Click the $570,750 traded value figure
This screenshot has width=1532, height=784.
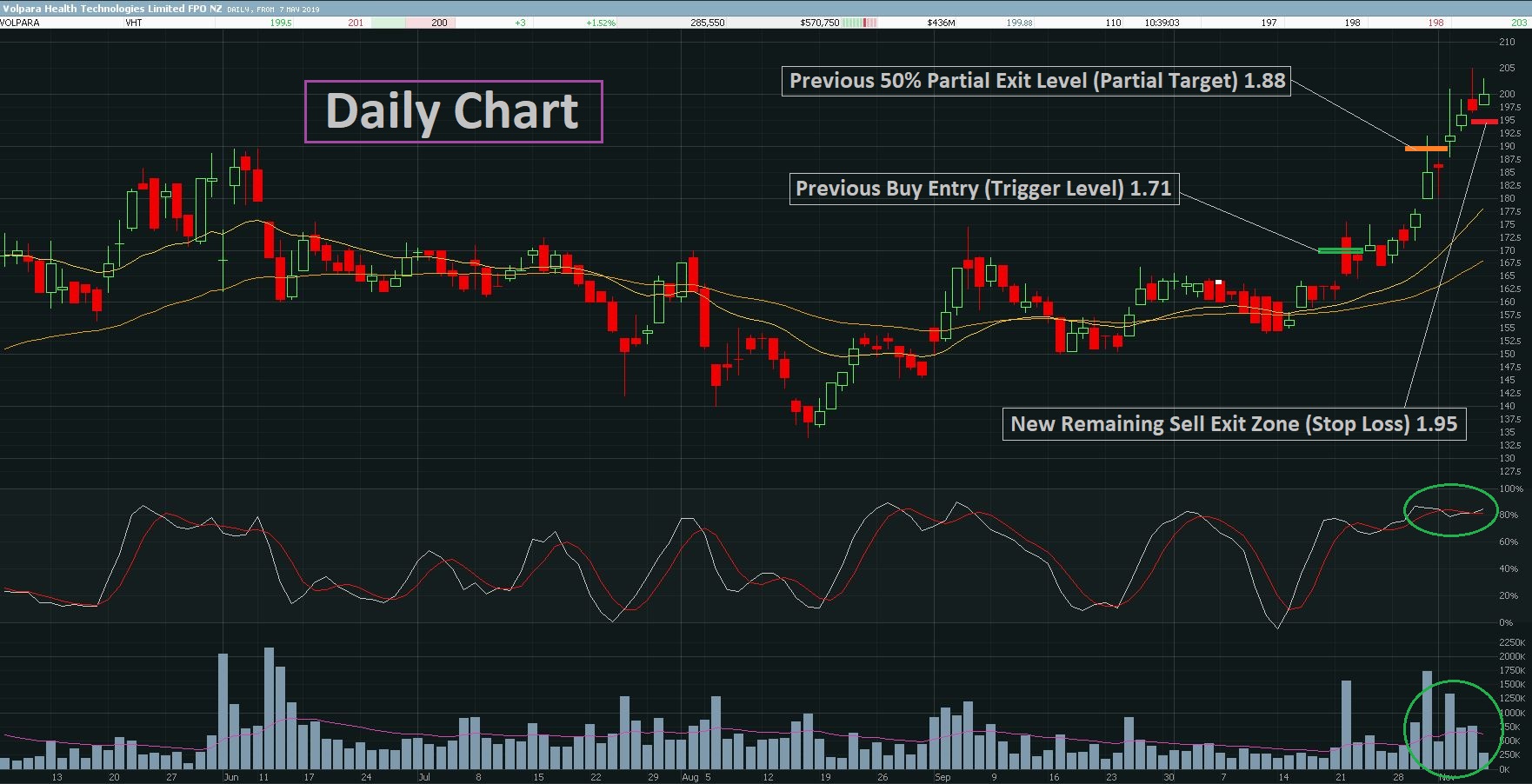point(819,23)
